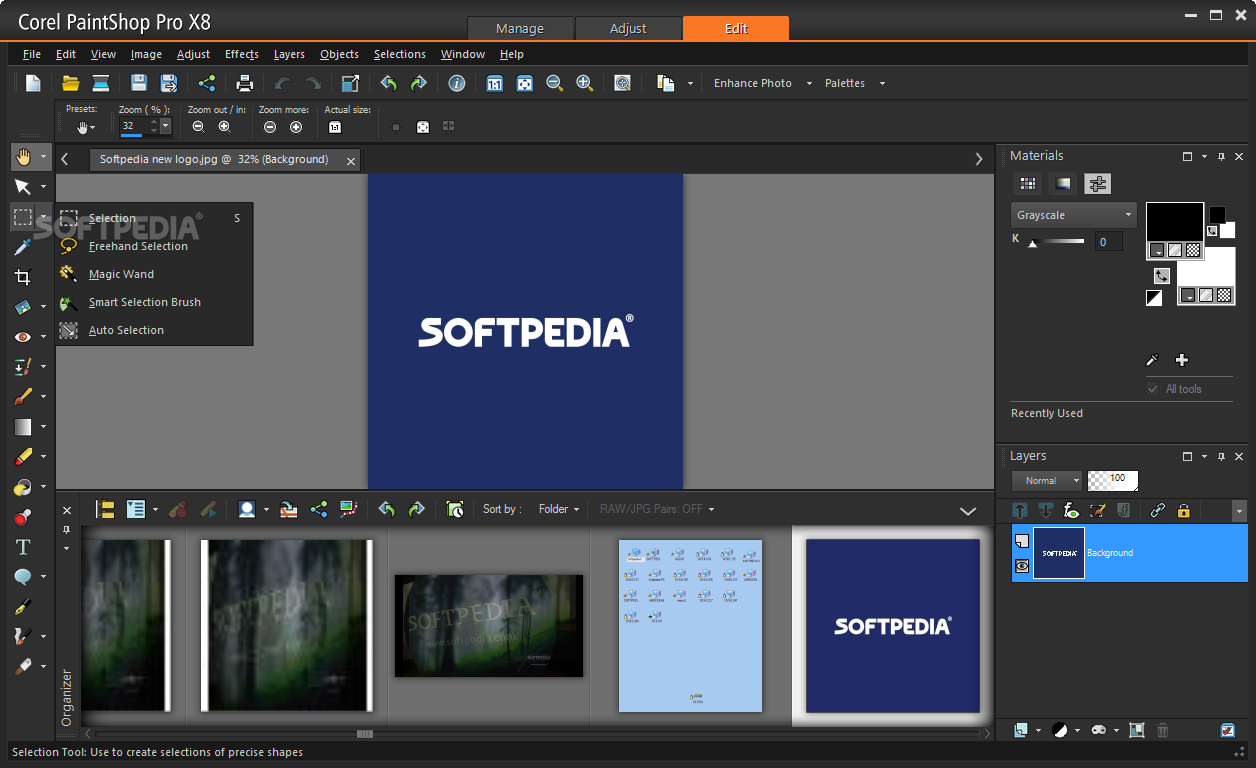1256x768 pixels.
Task: Select the Paint Brush tool
Action: coord(23,397)
